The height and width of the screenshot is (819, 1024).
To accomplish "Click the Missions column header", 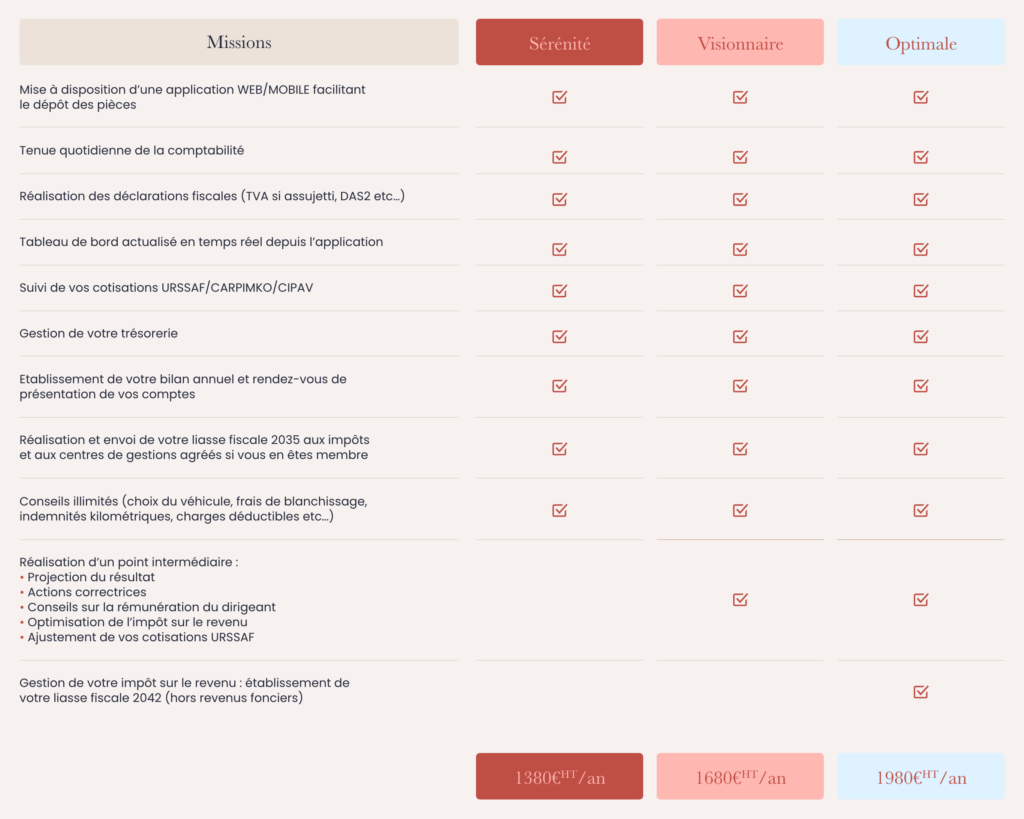I will (x=239, y=42).
